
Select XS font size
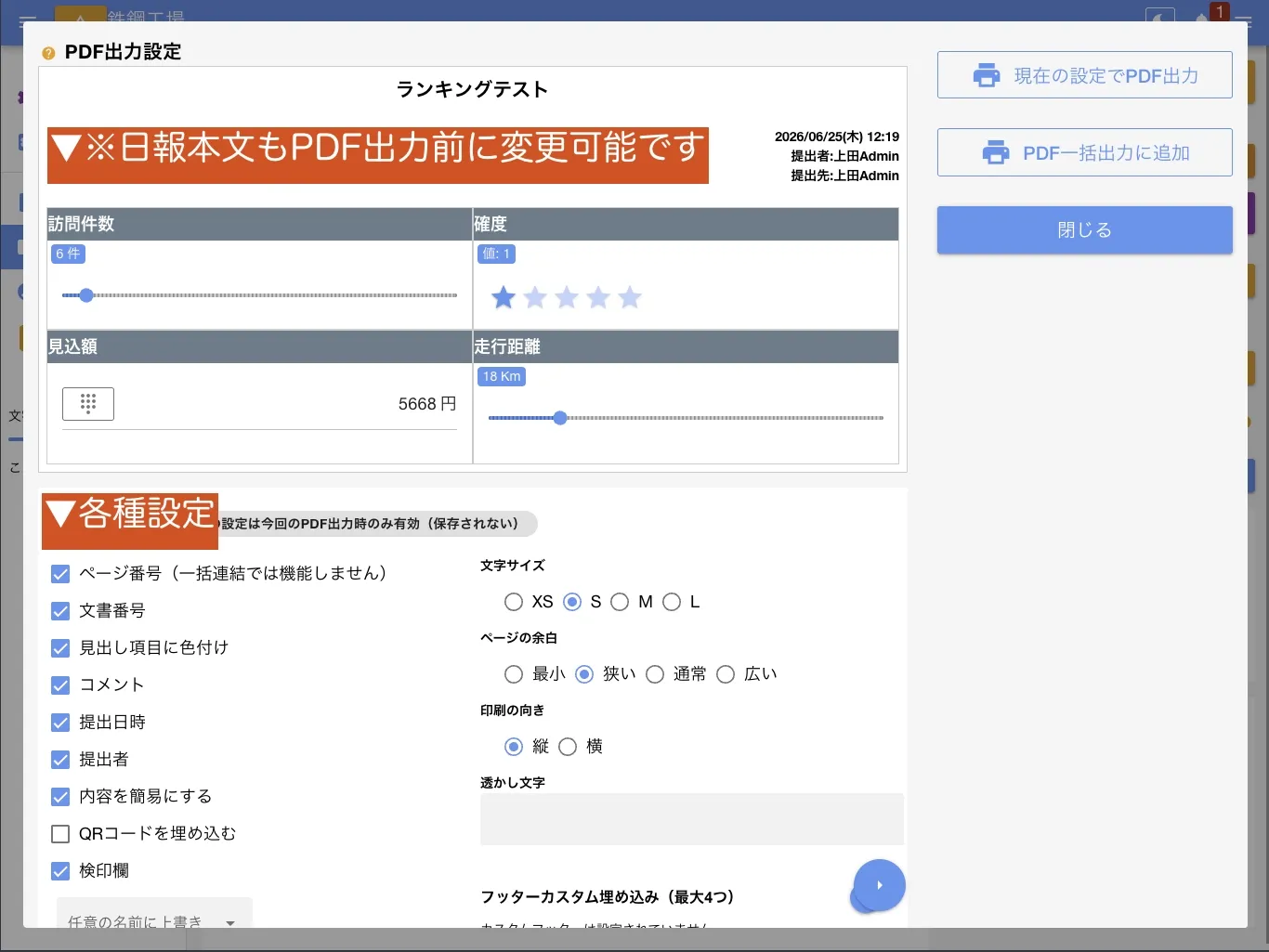pos(514,602)
